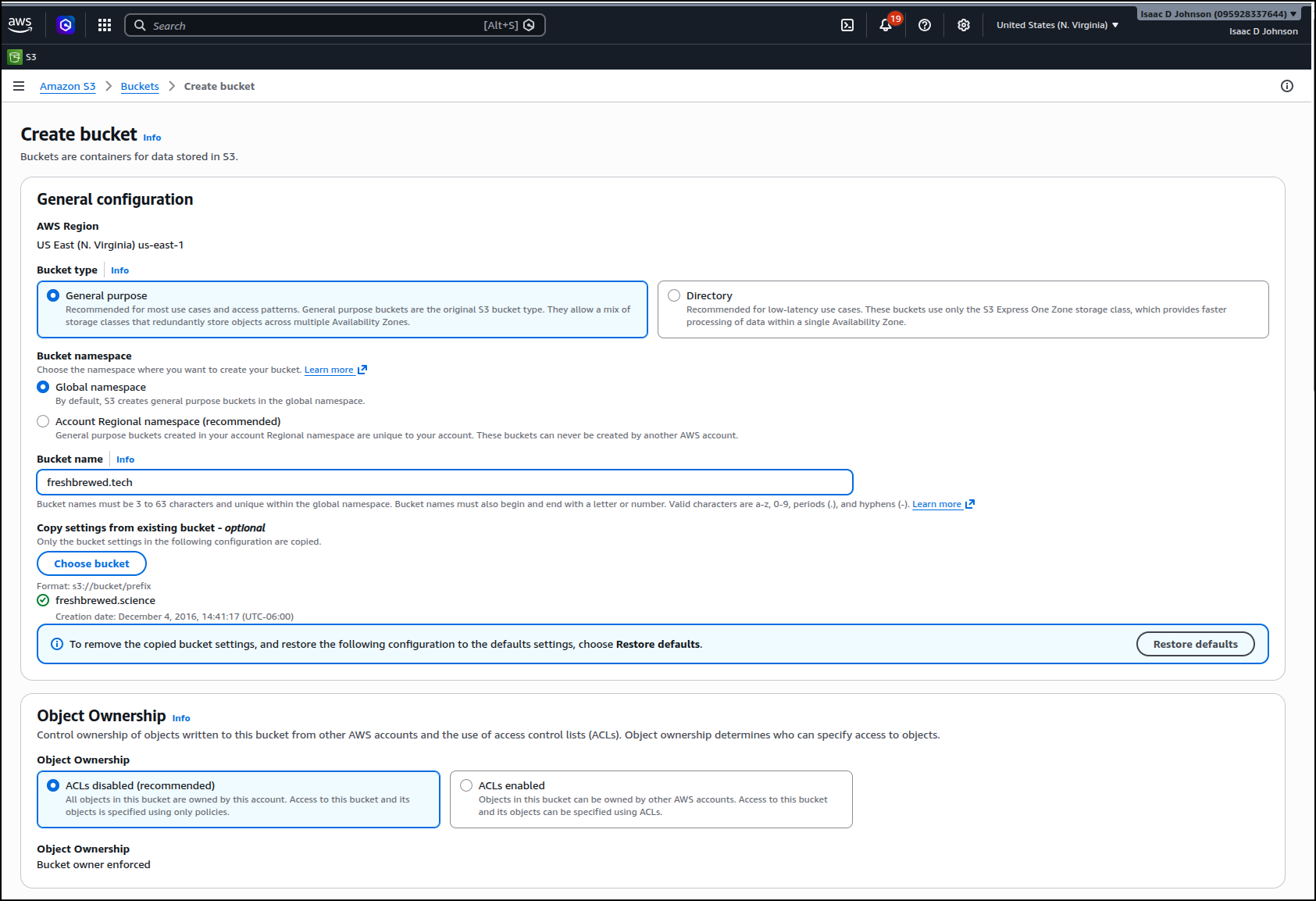Click 'Buckets are containers for data stored in S3.' text

pos(129,156)
